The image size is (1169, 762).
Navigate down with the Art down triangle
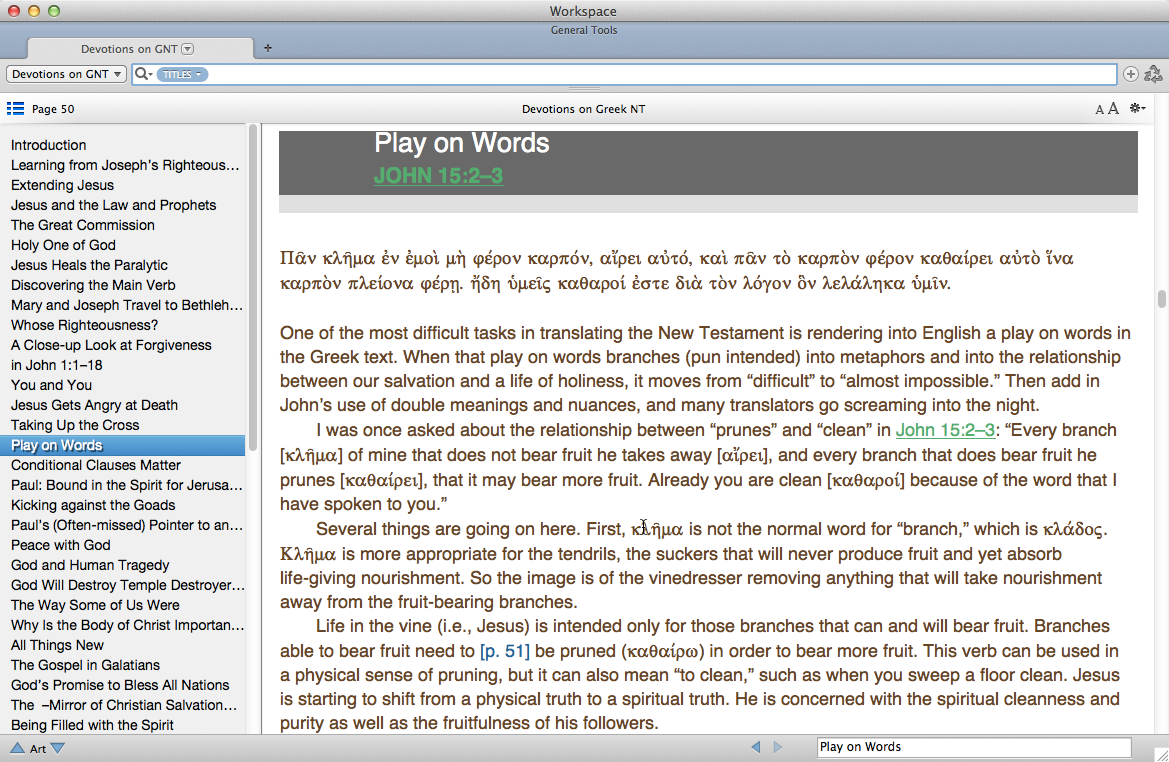[57, 748]
